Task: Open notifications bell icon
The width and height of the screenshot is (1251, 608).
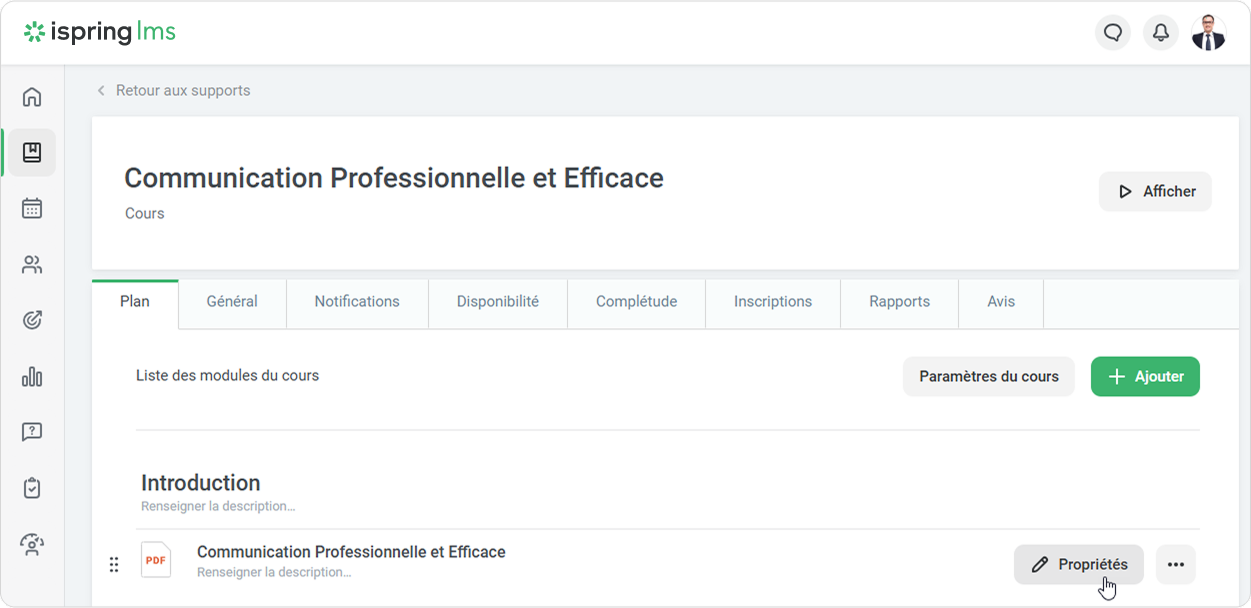Action: click(1161, 33)
